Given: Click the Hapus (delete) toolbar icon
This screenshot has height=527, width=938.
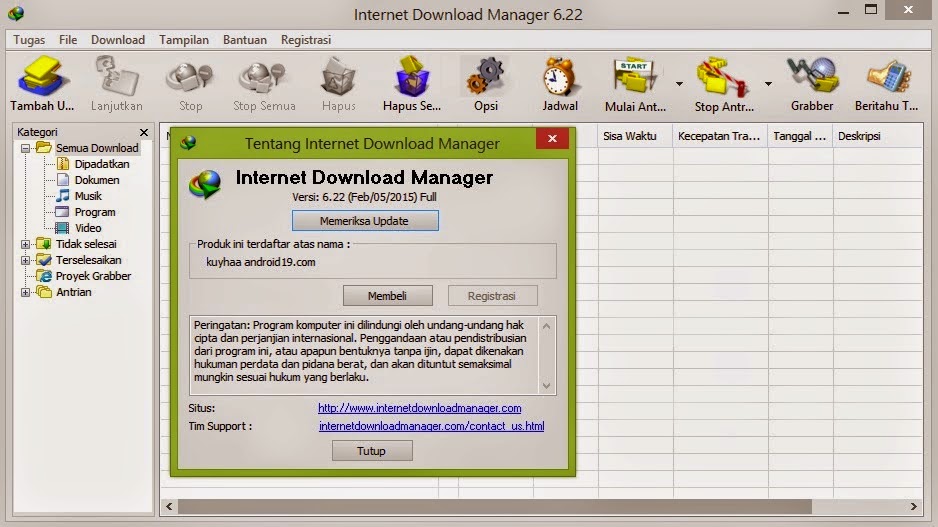Looking at the screenshot, I should click(338, 77).
